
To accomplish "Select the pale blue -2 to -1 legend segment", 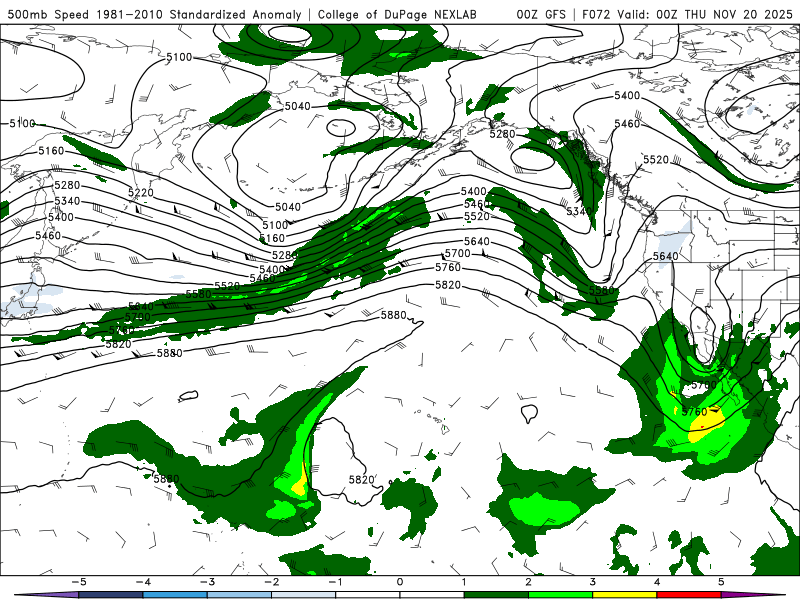I will click(304, 595).
